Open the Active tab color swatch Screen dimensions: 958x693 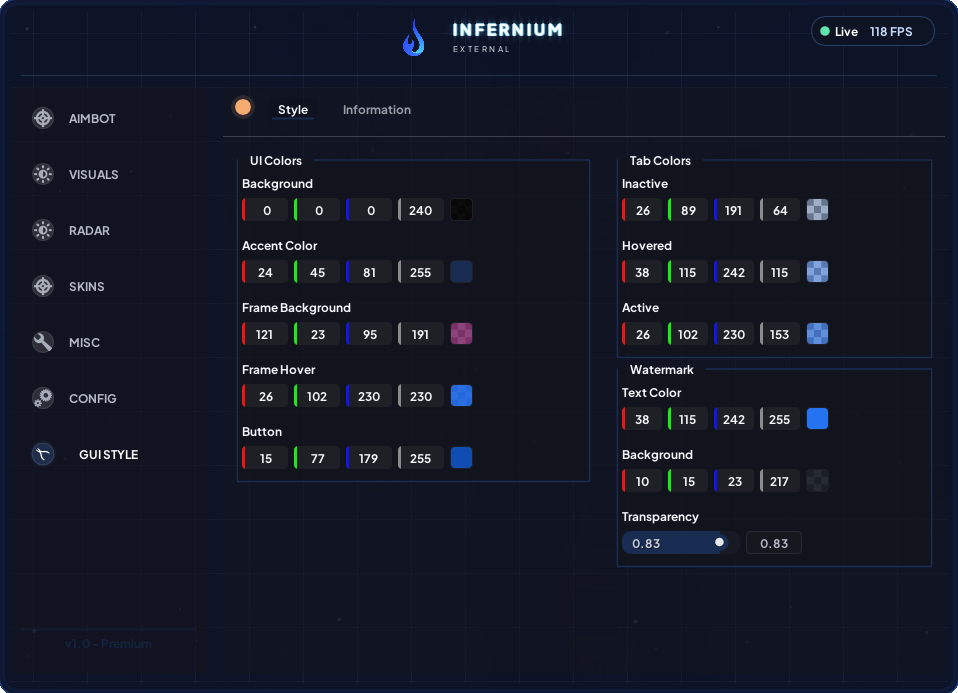pyautogui.click(x=817, y=334)
